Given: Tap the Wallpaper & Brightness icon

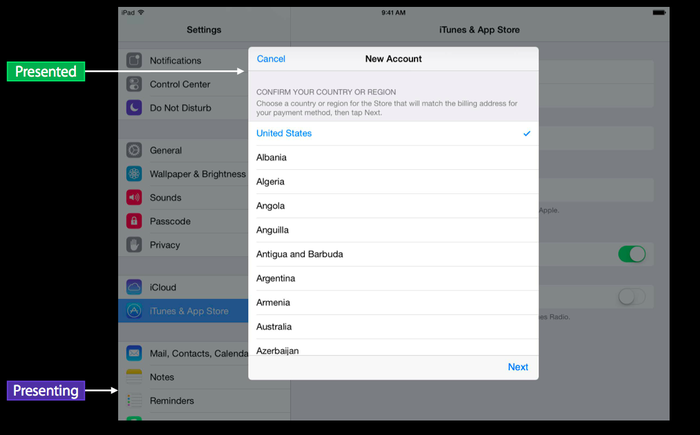Looking at the screenshot, I should (134, 174).
